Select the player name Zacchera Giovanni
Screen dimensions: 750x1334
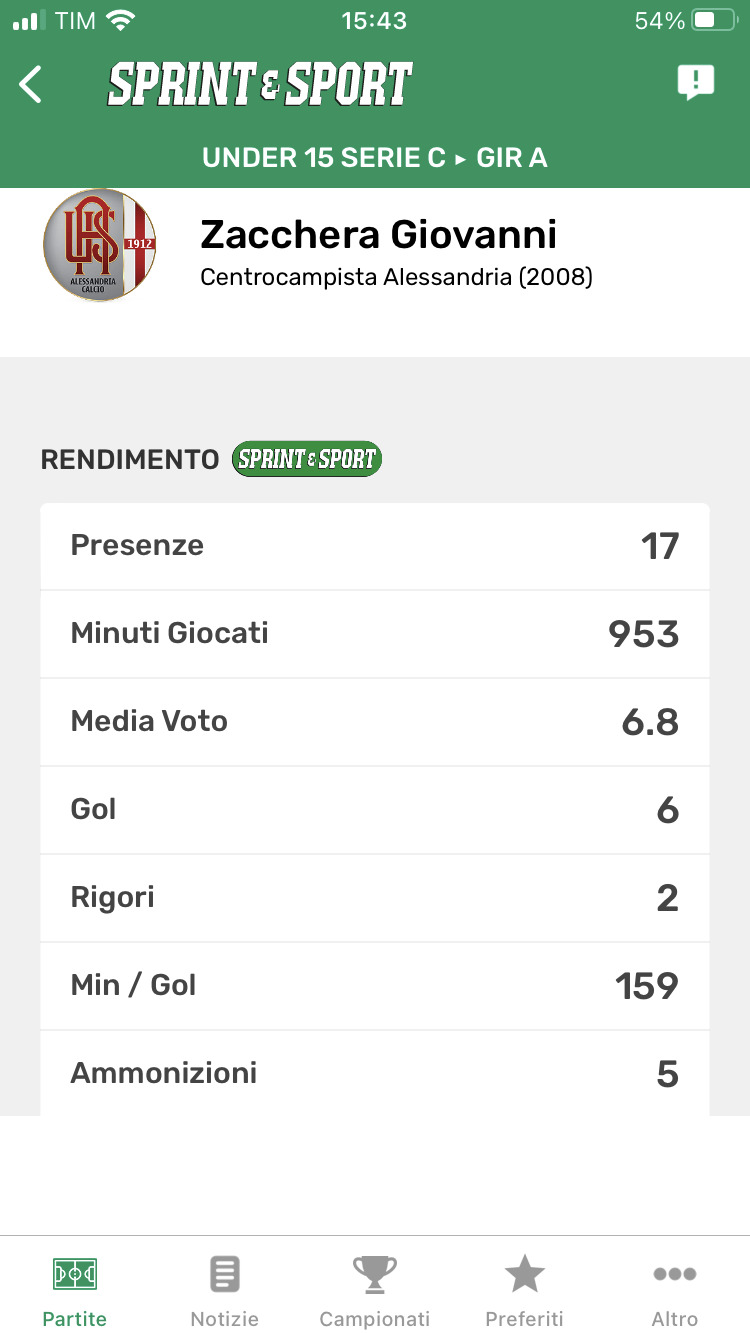[379, 235]
